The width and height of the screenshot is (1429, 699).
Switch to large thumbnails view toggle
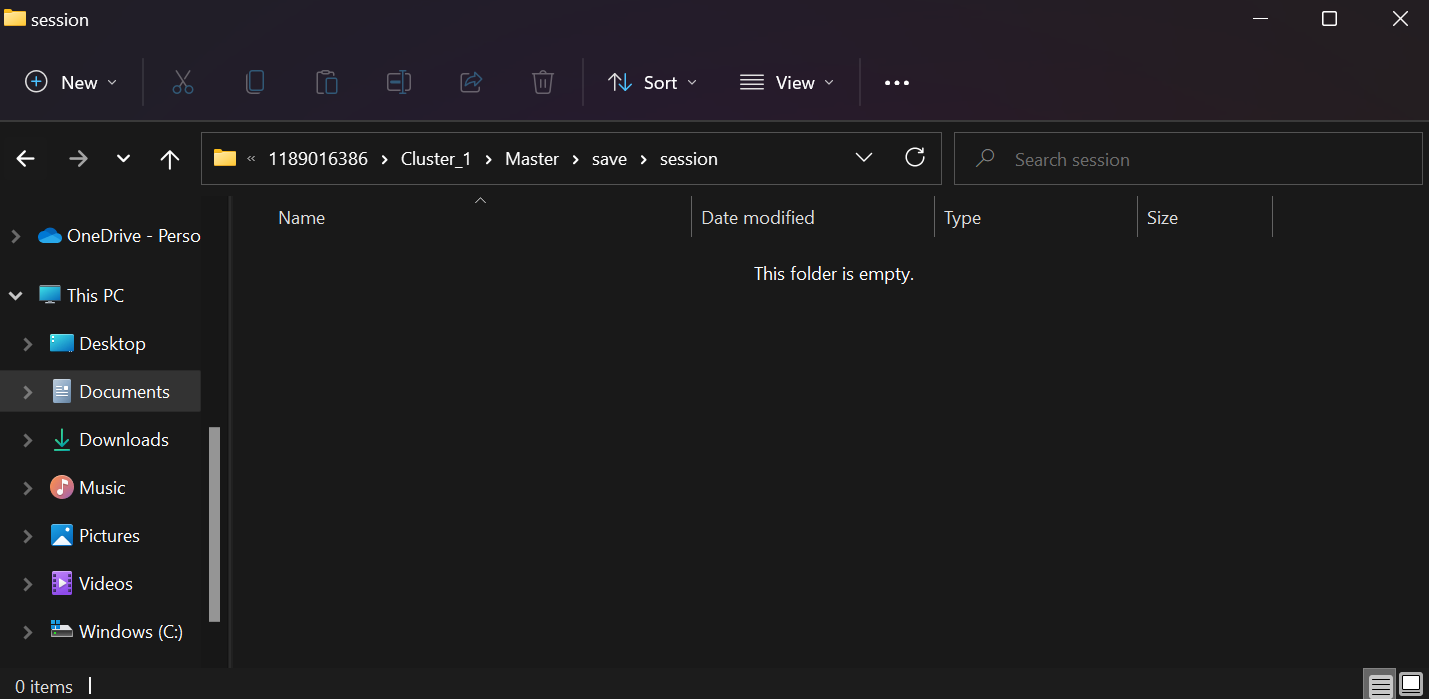(x=1411, y=686)
